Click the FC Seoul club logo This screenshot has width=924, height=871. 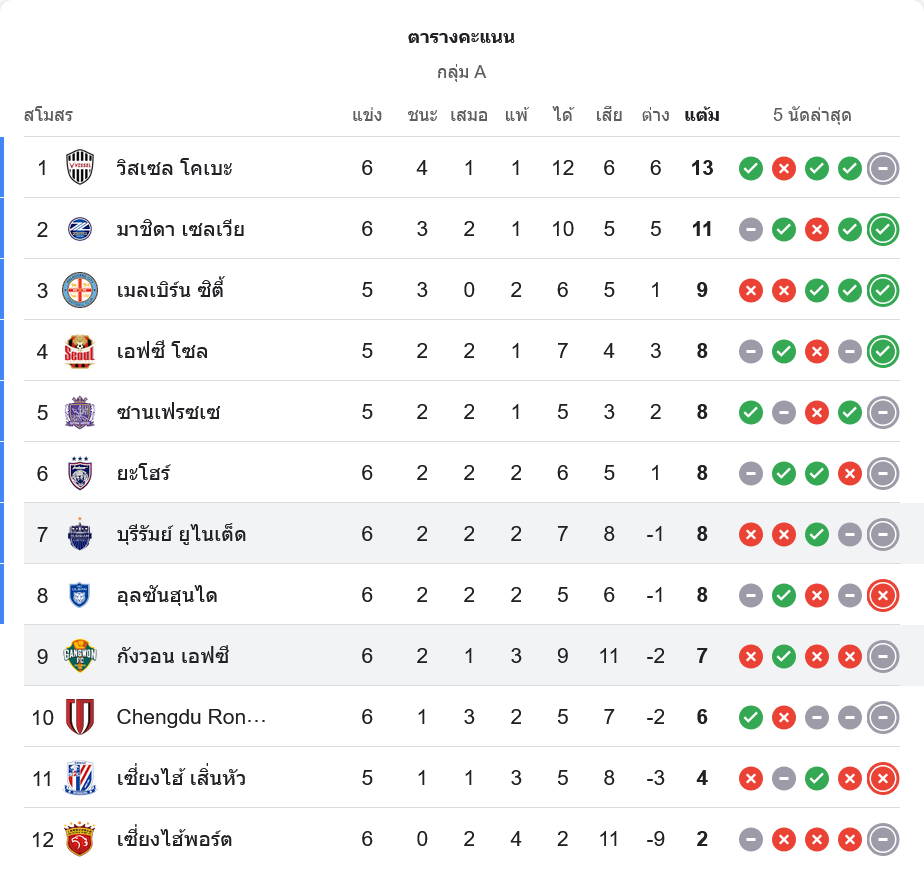coord(80,351)
